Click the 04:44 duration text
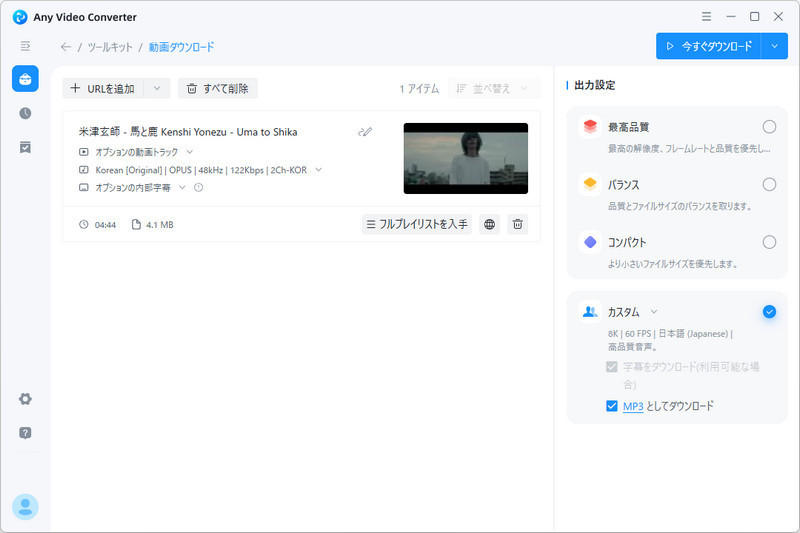Screen dimensions: 800x533 click(105, 225)
